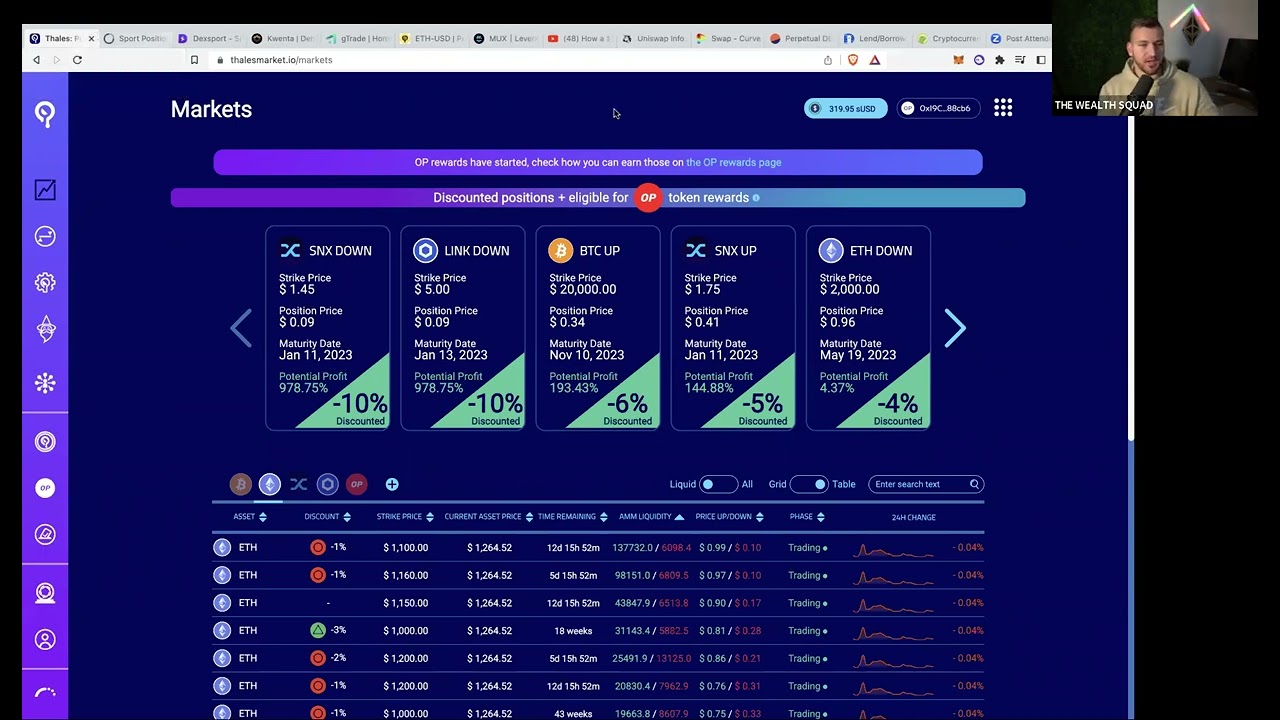Open the Ethereum diamond token icon in the sidebar

[x=45, y=329]
